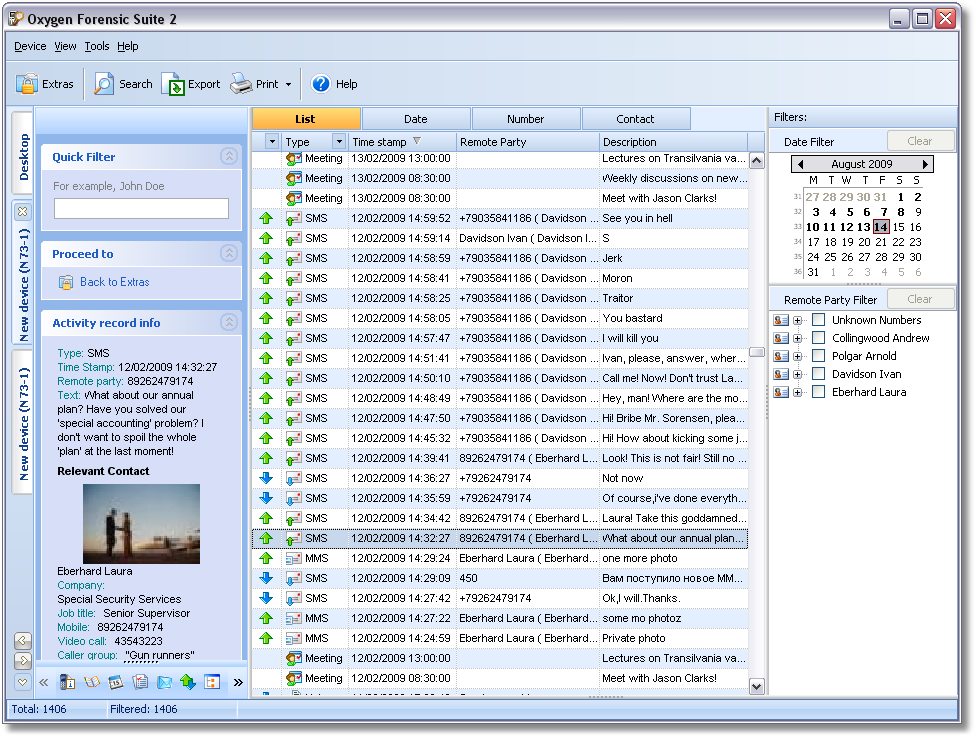Open Extras from the toolbar
This screenshot has width=976, height=738.
[28, 85]
